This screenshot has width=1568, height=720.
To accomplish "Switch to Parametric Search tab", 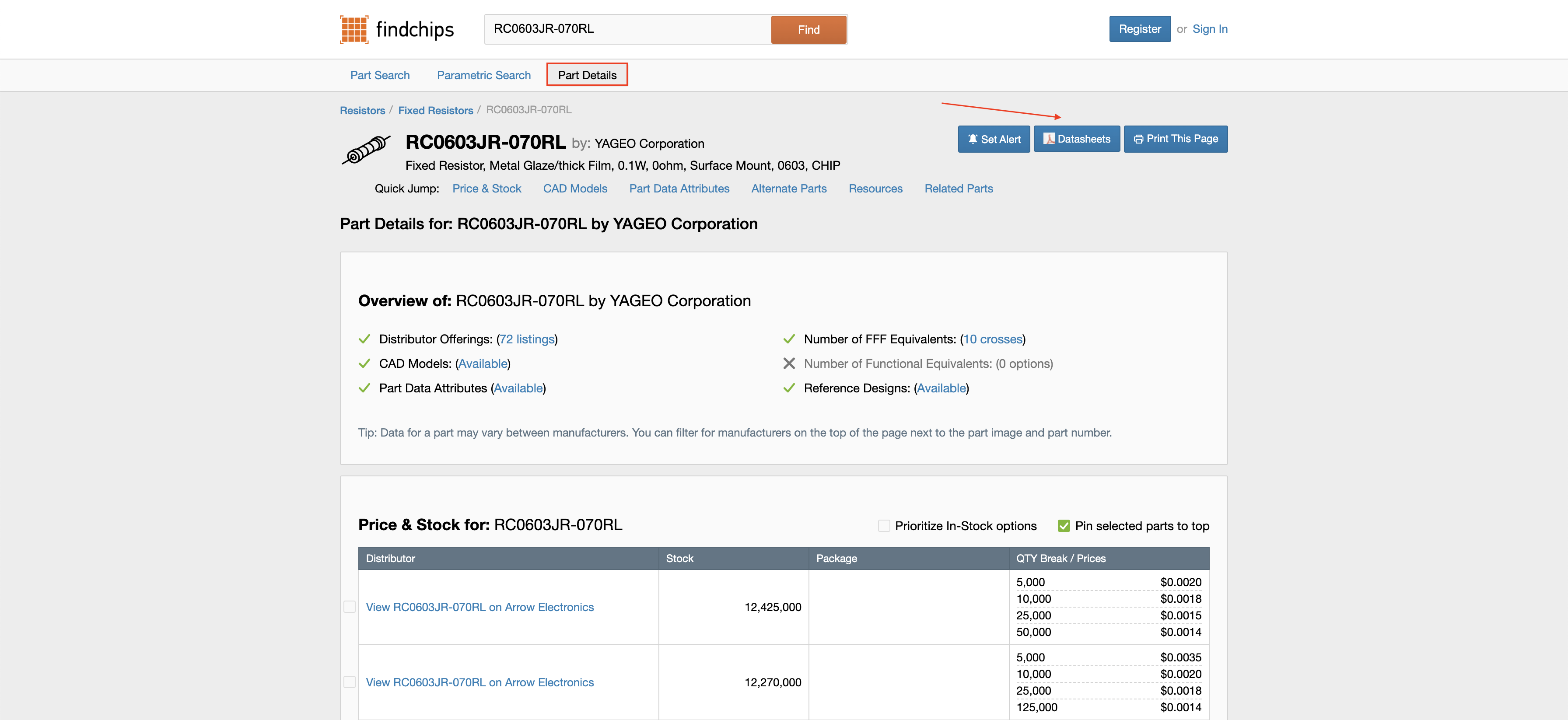I will pos(484,75).
